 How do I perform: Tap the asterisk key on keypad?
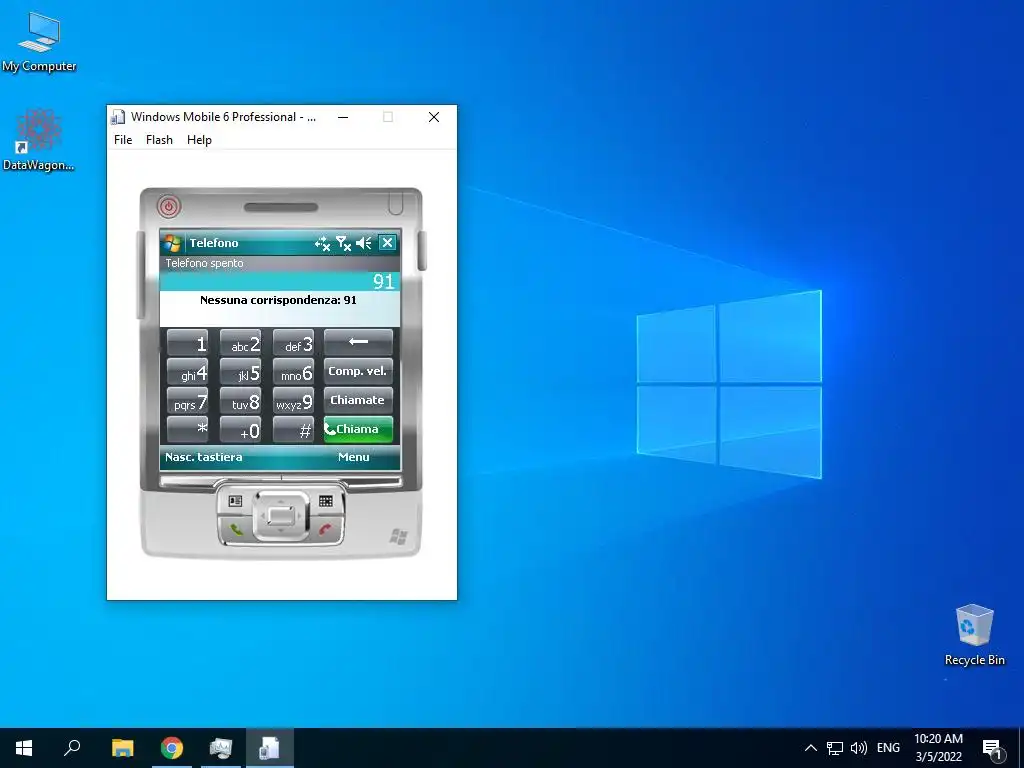pos(188,430)
